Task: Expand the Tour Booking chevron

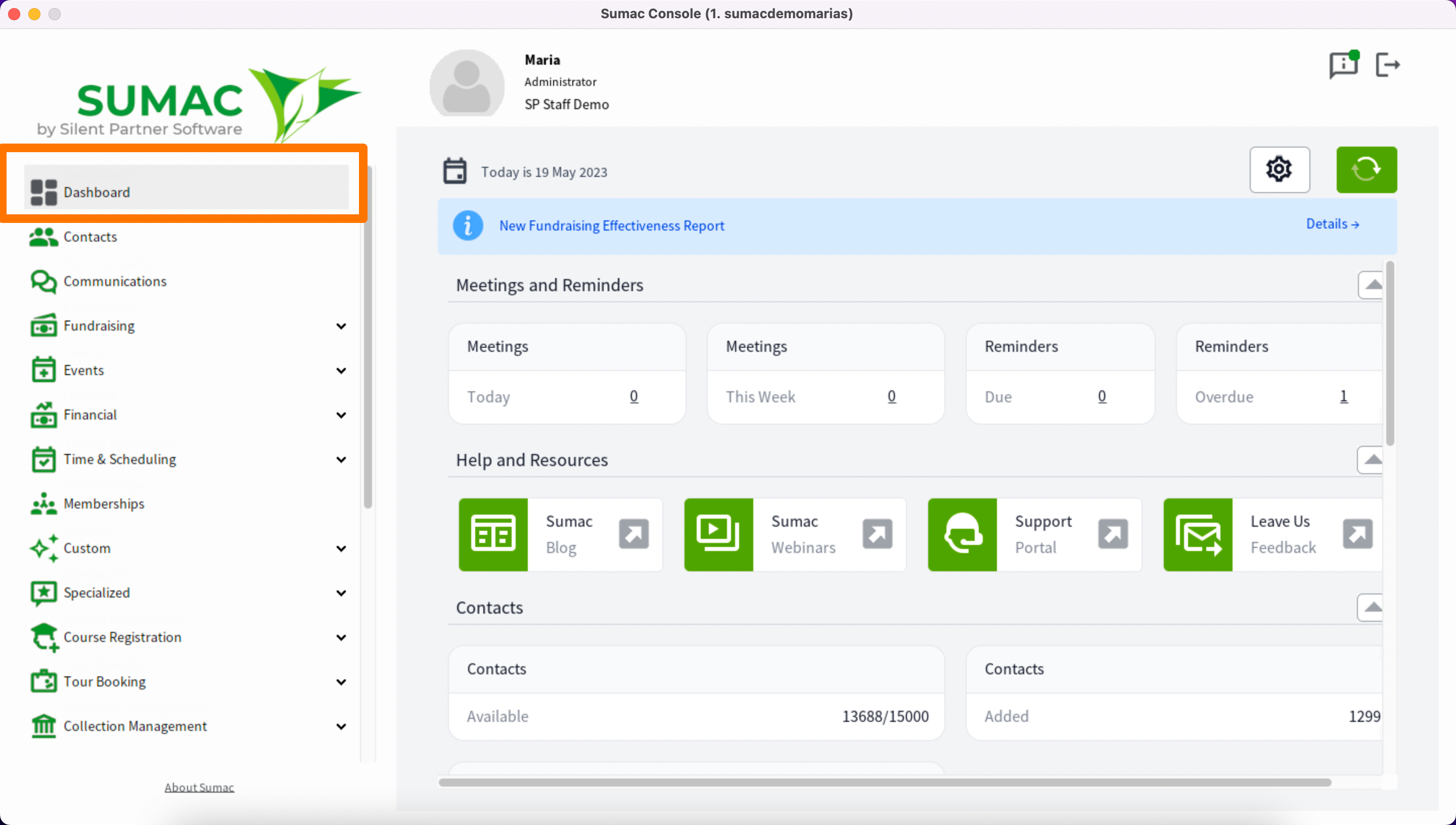Action: [x=341, y=682]
